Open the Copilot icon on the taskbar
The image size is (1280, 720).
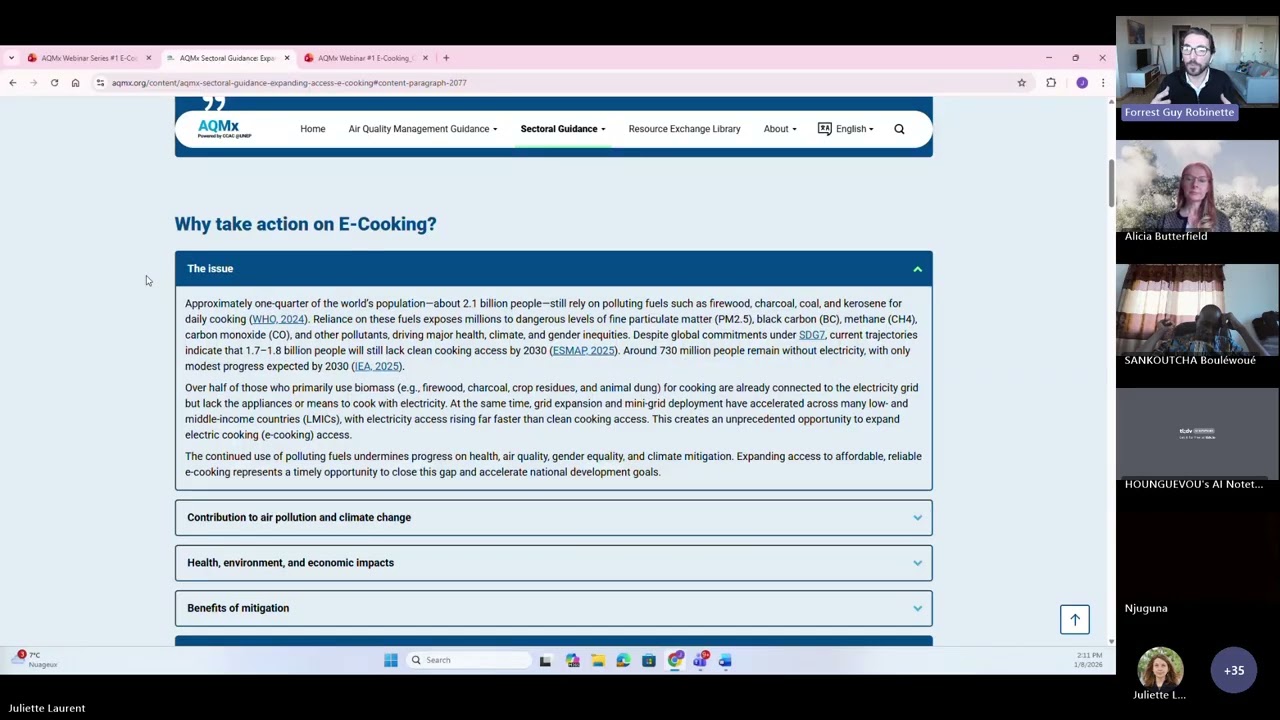(572, 660)
